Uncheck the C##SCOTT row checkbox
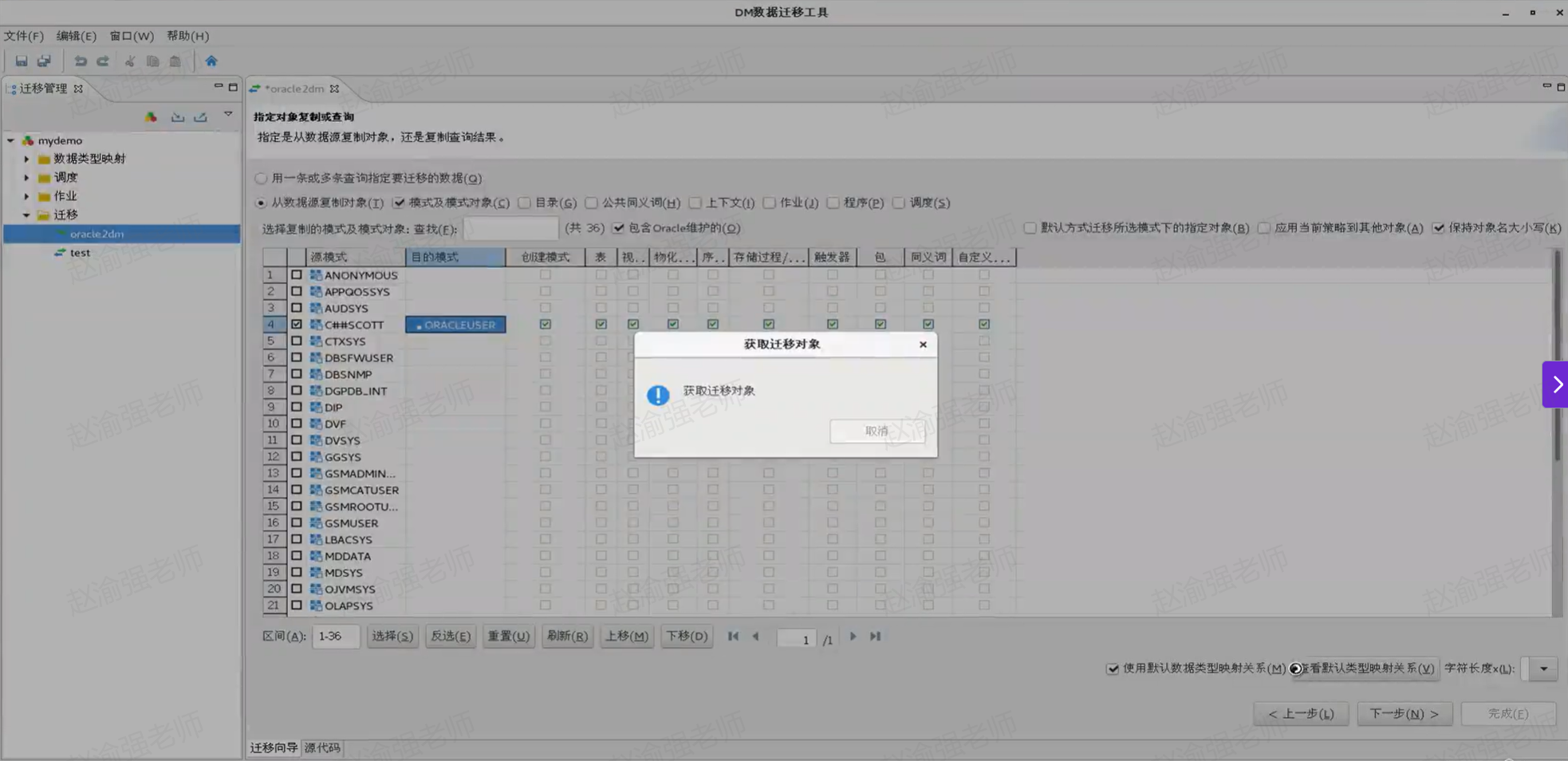Image resolution: width=1568 pixels, height=761 pixels. tap(297, 325)
